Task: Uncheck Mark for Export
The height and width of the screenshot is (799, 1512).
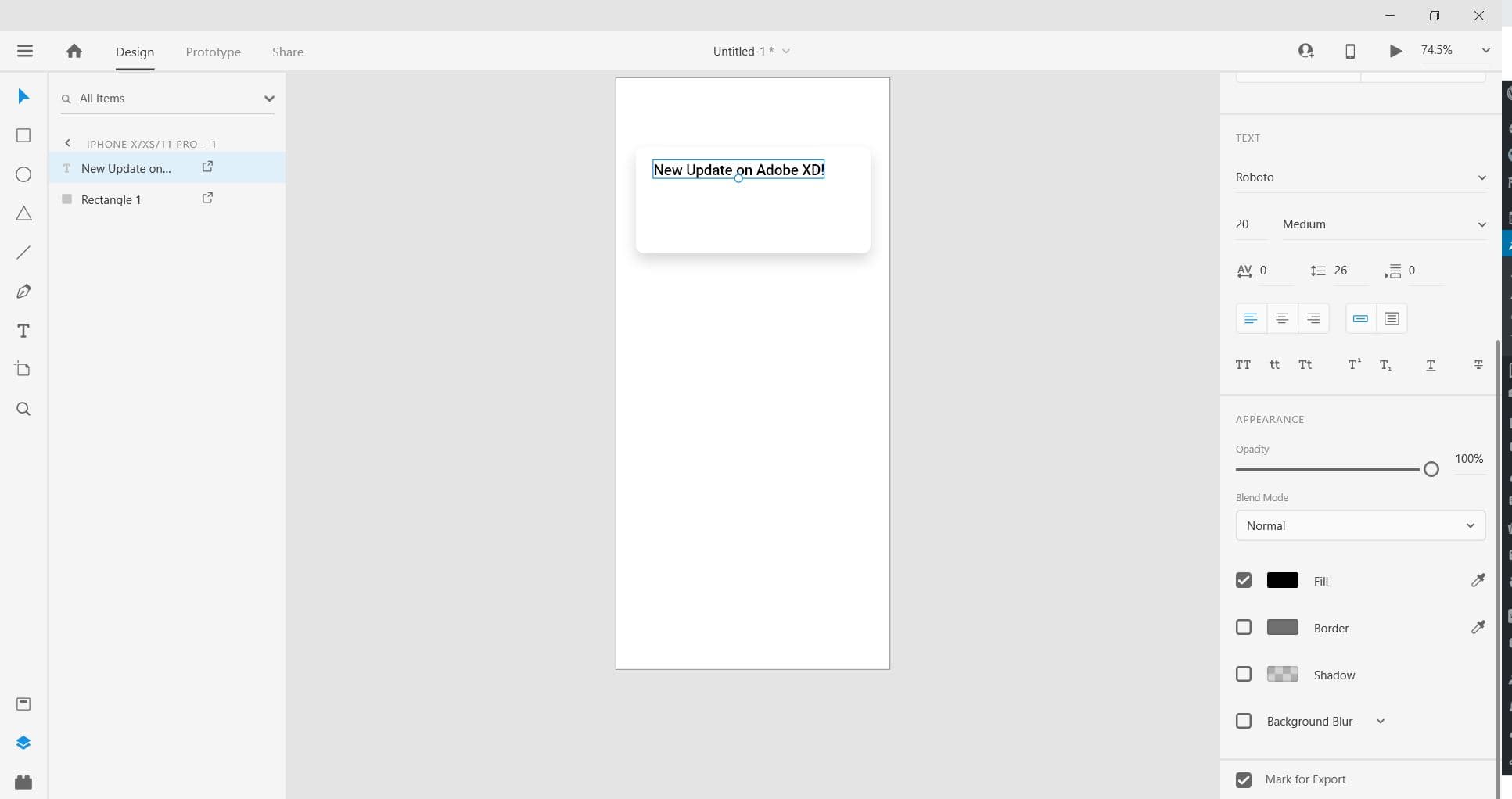Action: (x=1244, y=779)
